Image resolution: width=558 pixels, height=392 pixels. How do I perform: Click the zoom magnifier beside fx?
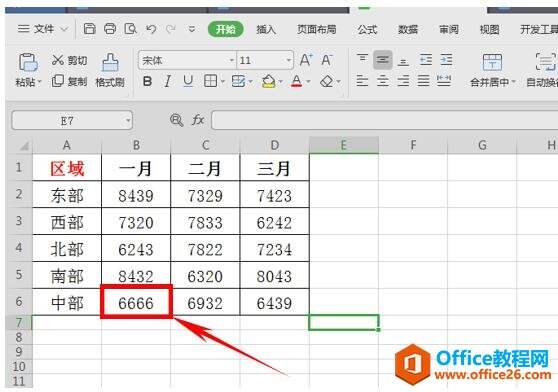pos(177,120)
